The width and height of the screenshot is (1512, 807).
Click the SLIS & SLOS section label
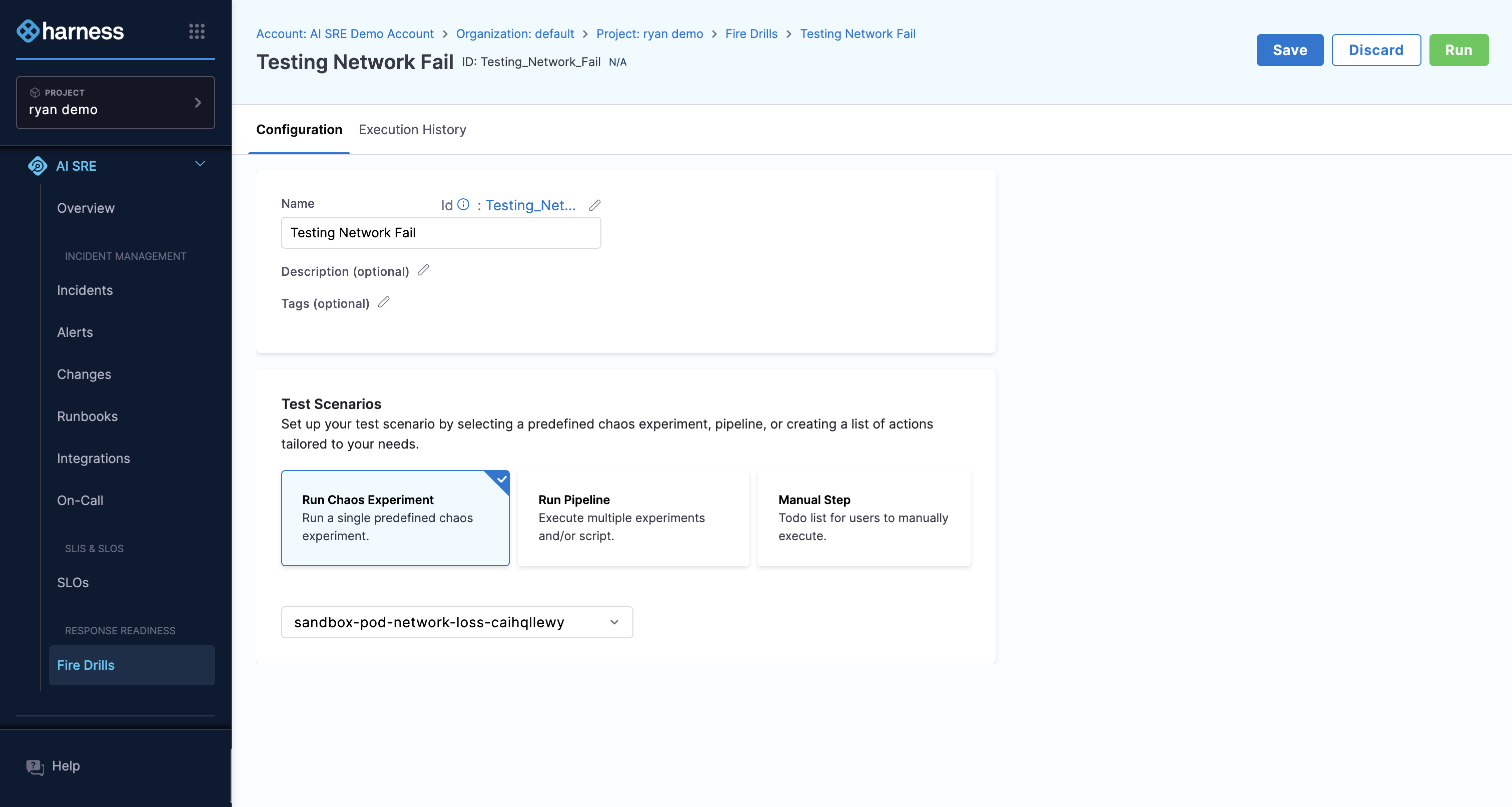tap(95, 549)
